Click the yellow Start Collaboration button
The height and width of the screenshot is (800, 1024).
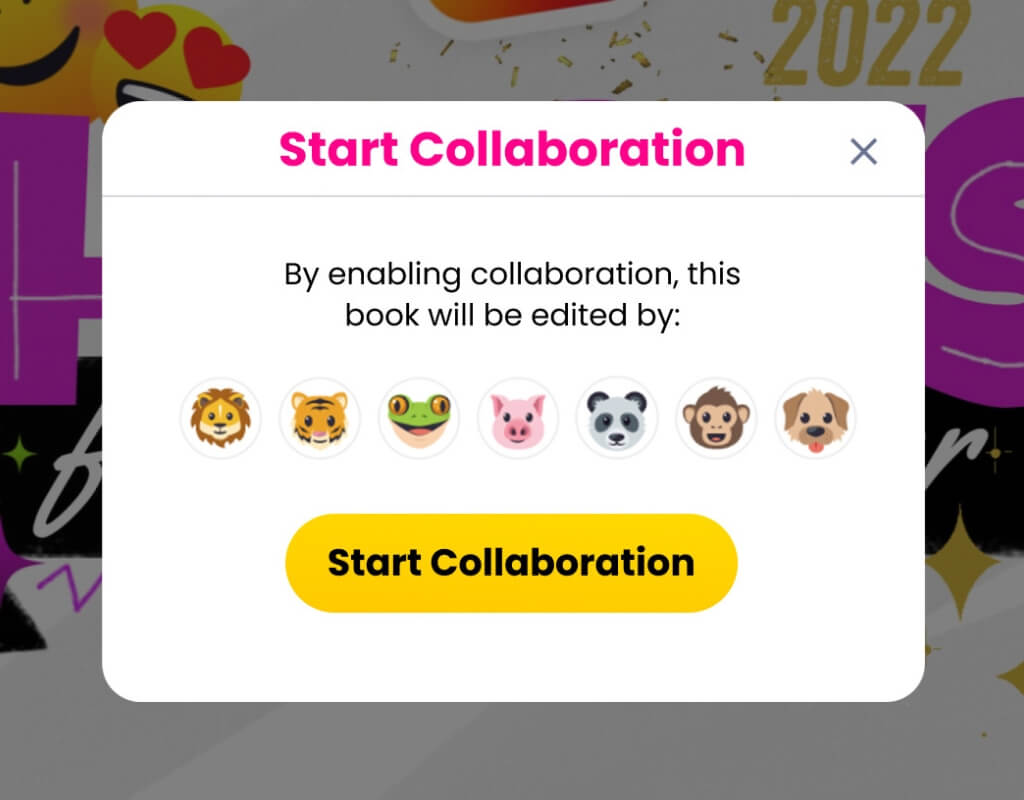(x=511, y=563)
